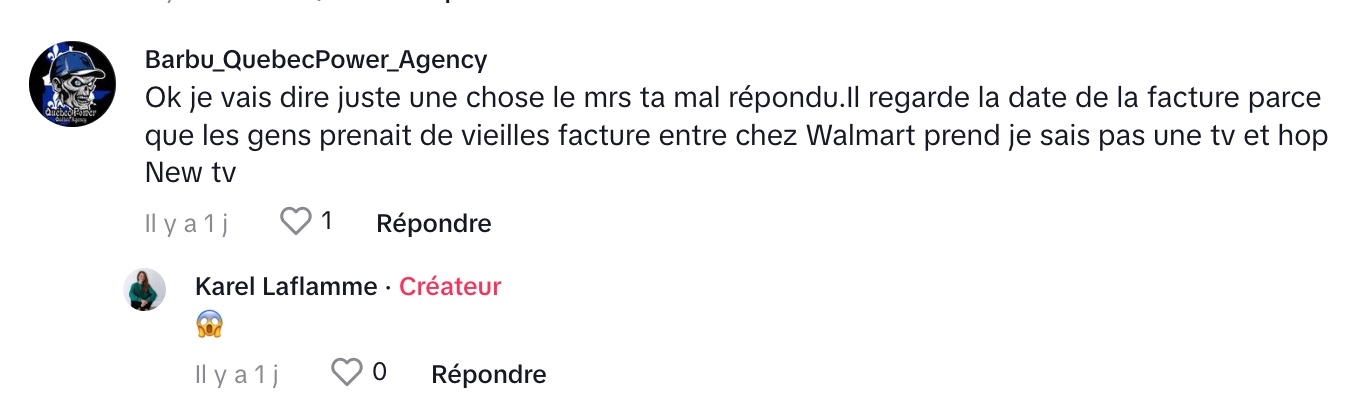
Task: Like Barbu_QuebecPower_Agency's comment with the heart icon
Action: pyautogui.click(x=295, y=222)
